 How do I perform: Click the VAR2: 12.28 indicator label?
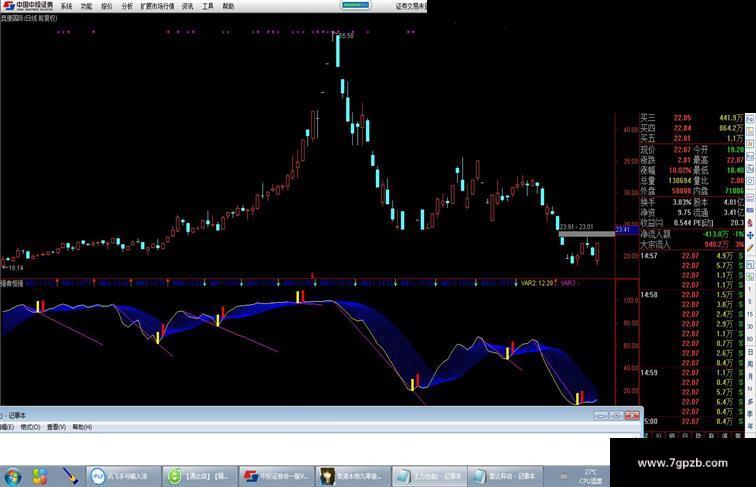click(x=537, y=283)
